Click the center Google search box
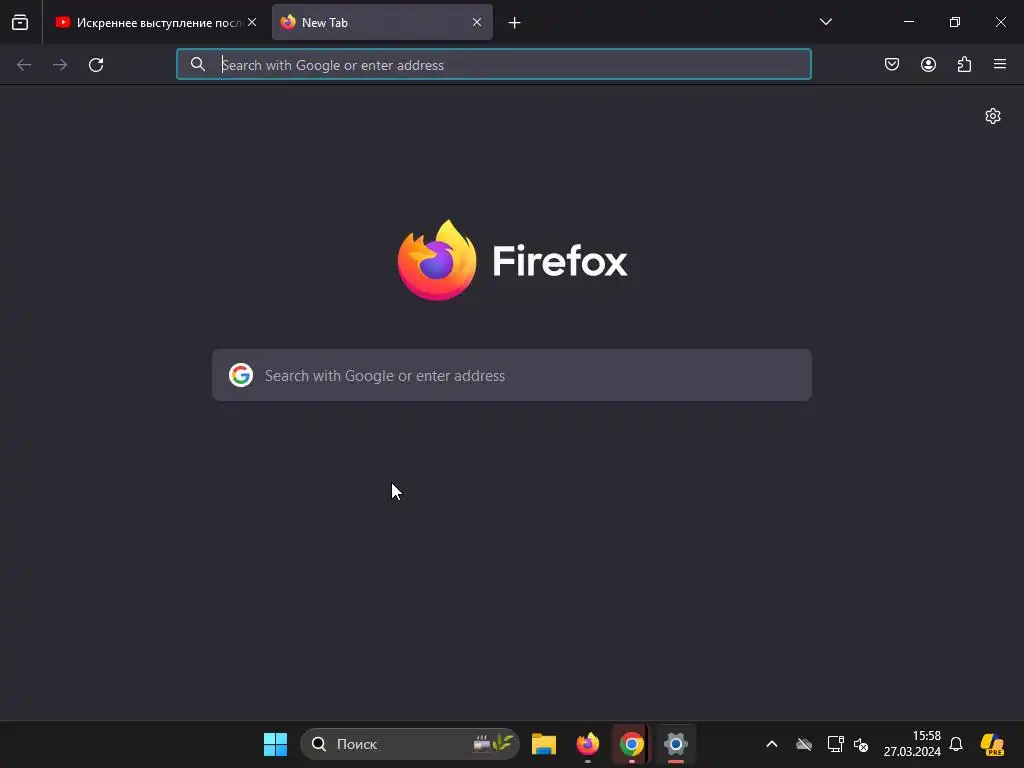 pyautogui.click(x=512, y=376)
